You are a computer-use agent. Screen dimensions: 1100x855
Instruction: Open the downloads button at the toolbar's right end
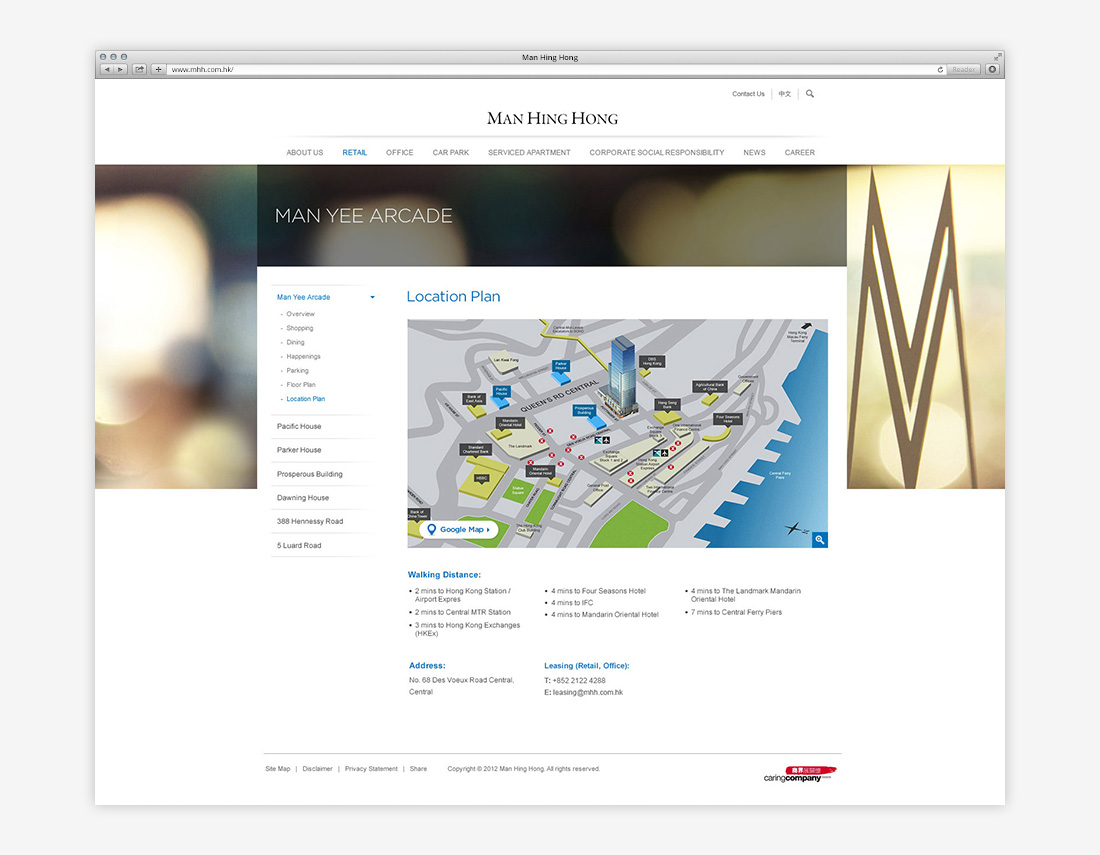[x=992, y=70]
